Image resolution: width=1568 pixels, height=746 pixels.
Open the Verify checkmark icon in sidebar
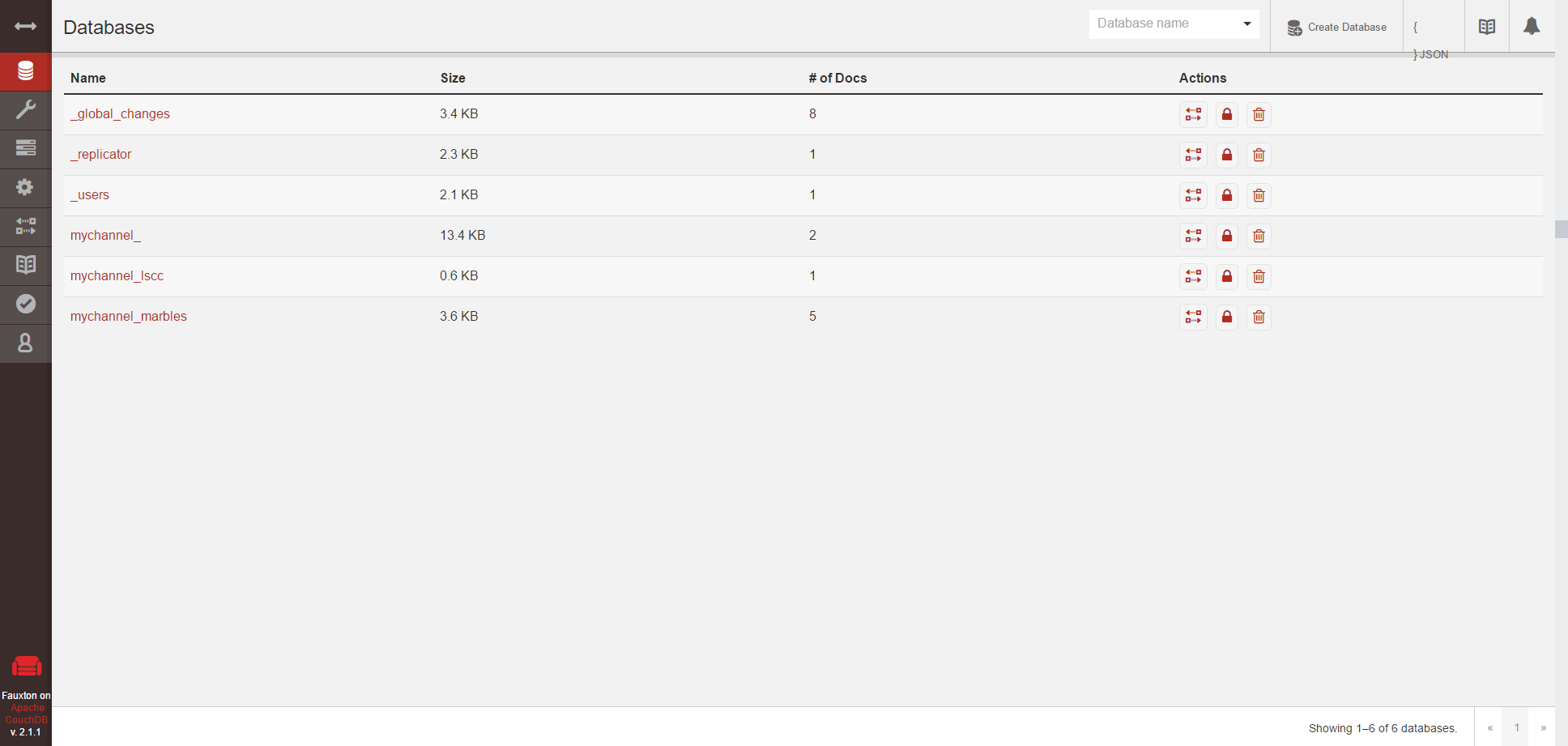(x=26, y=304)
